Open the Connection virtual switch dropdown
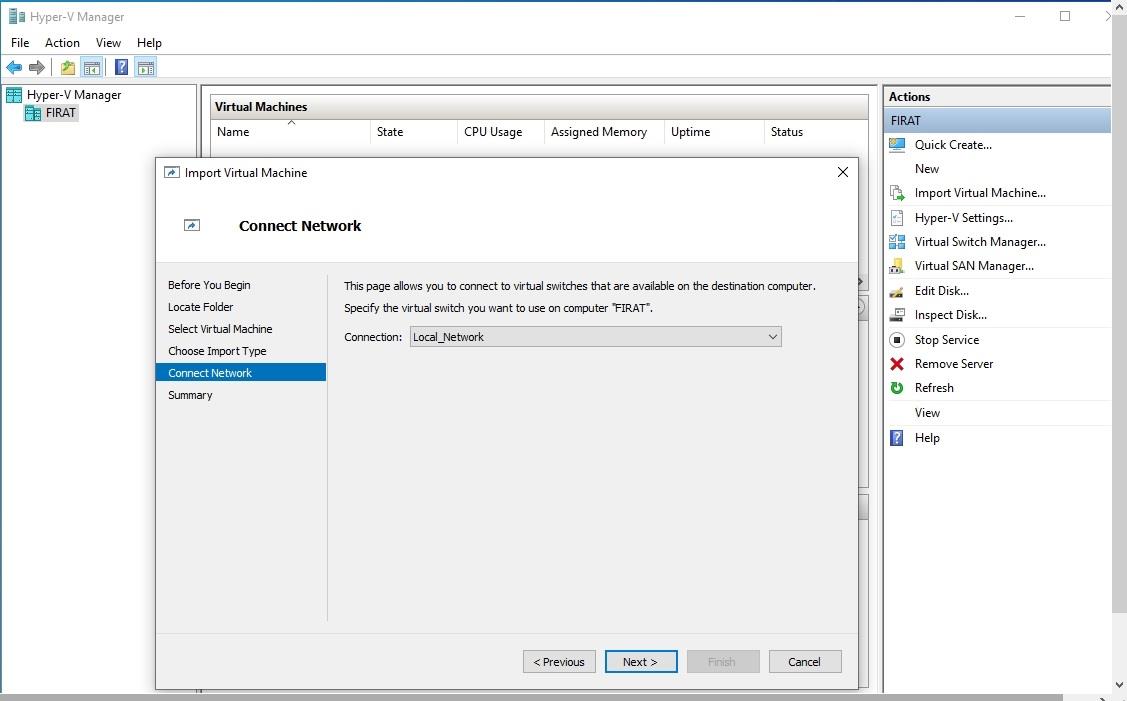 595,337
